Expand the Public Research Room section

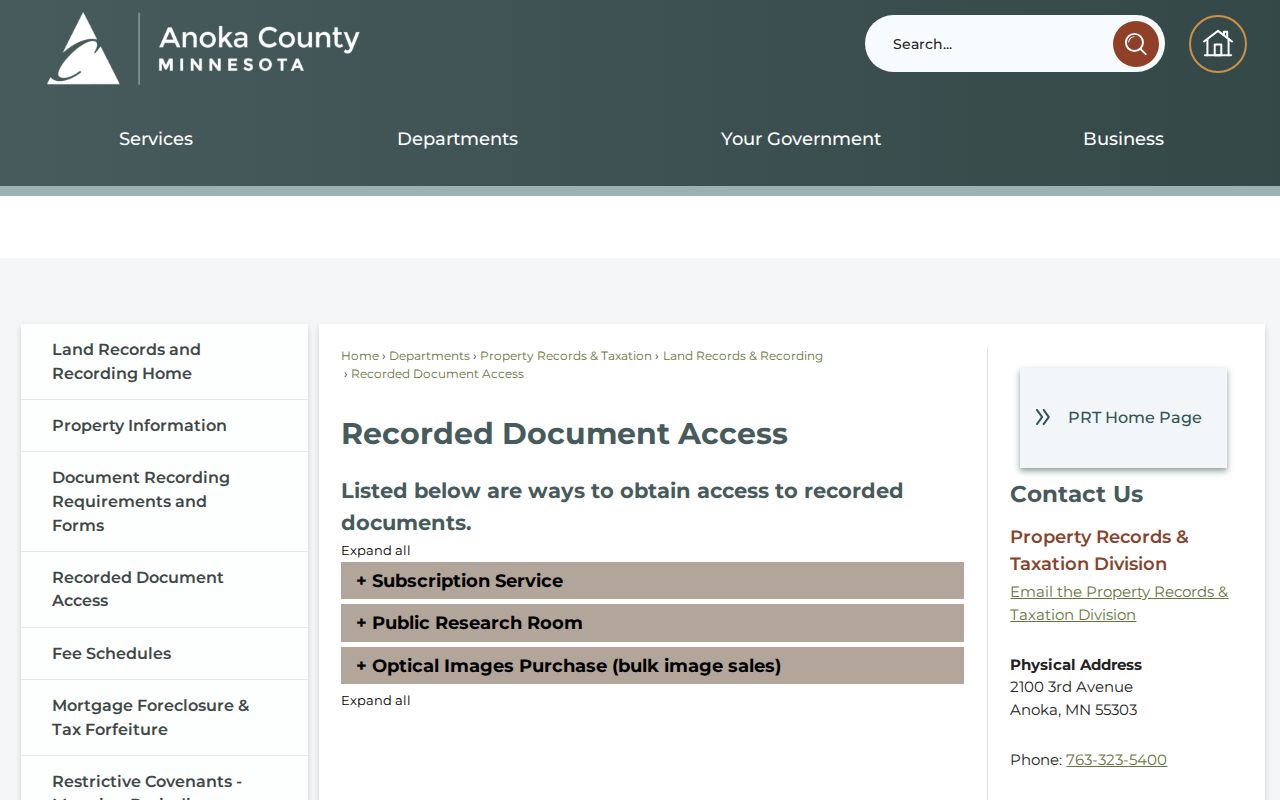[652, 623]
